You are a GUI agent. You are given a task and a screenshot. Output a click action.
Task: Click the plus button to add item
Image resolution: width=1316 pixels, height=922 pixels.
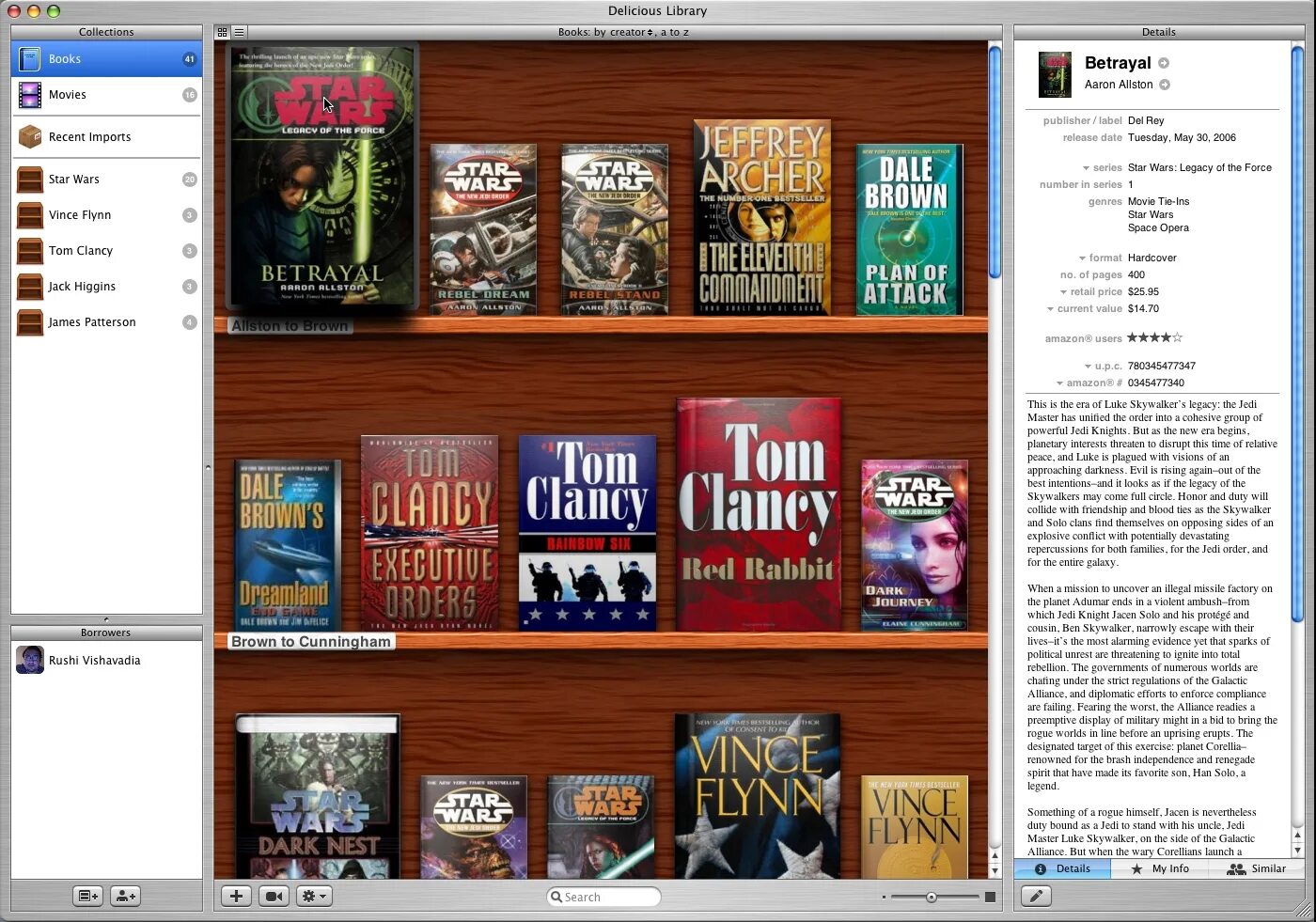pyautogui.click(x=236, y=897)
